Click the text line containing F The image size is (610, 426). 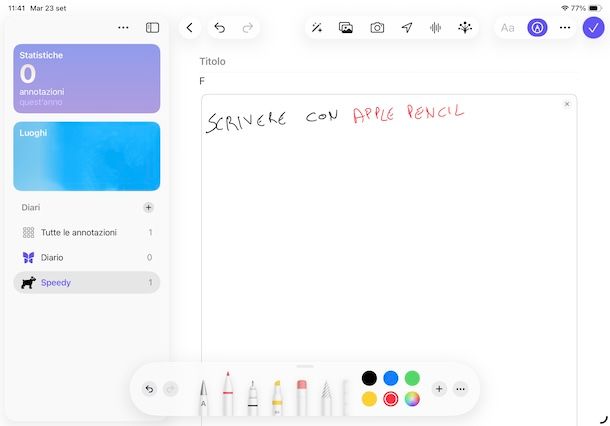click(388, 81)
